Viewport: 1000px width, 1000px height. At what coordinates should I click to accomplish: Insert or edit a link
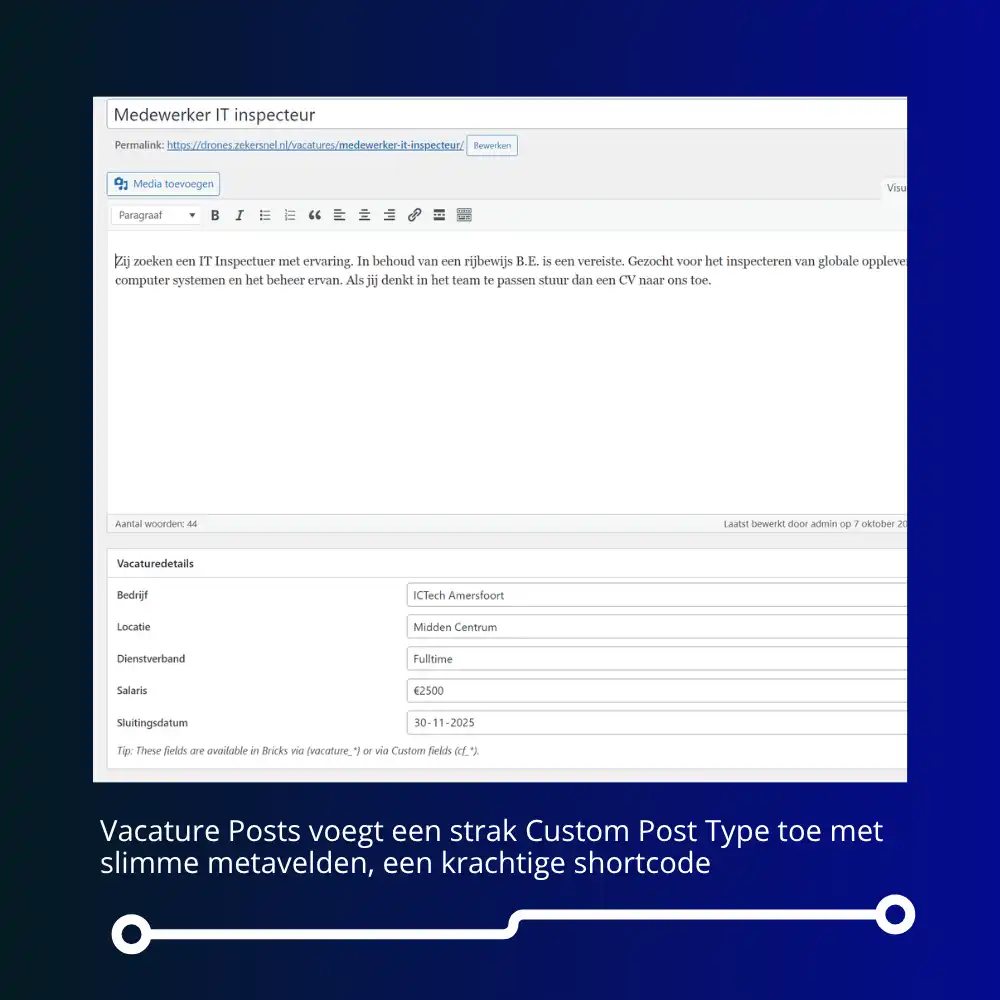tap(414, 215)
